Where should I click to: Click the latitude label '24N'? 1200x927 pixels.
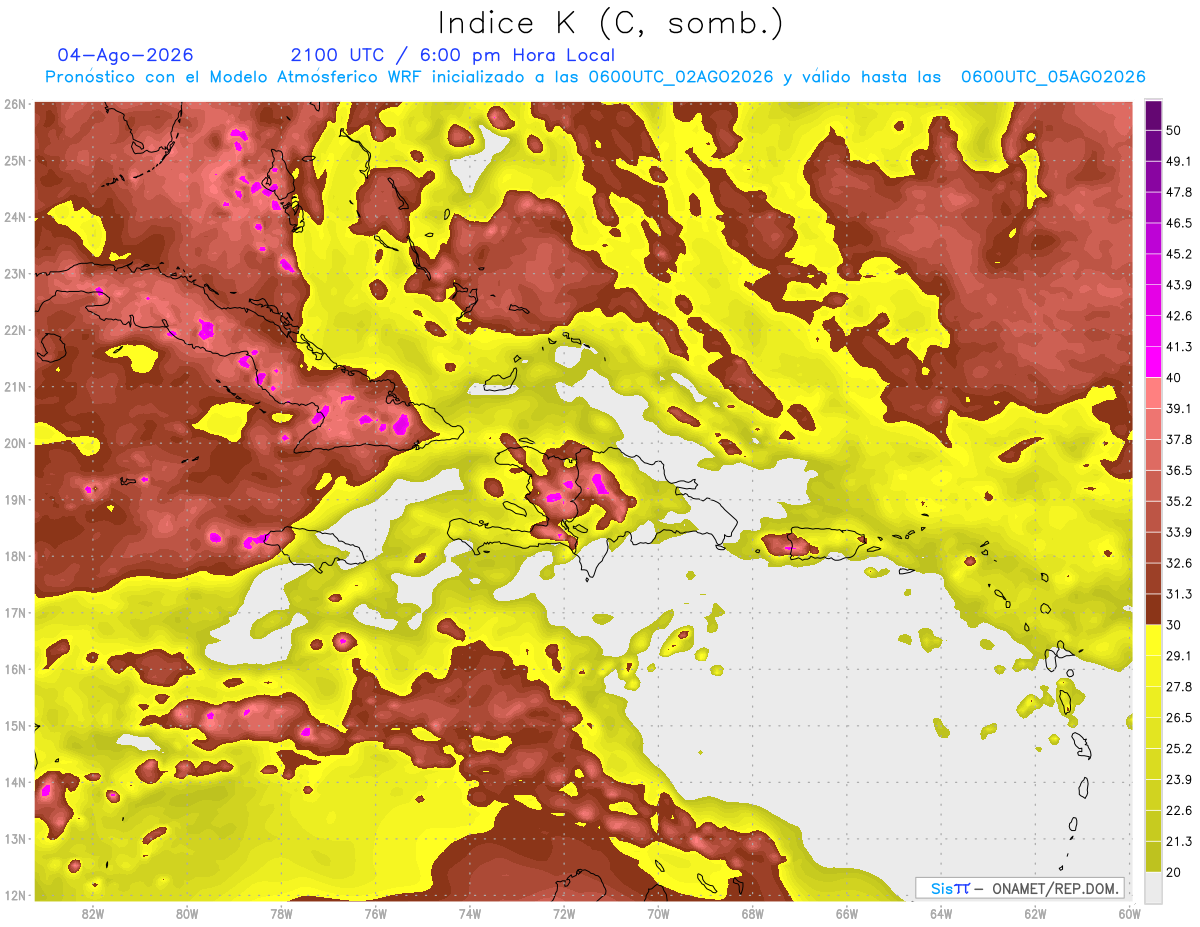tap(15, 217)
